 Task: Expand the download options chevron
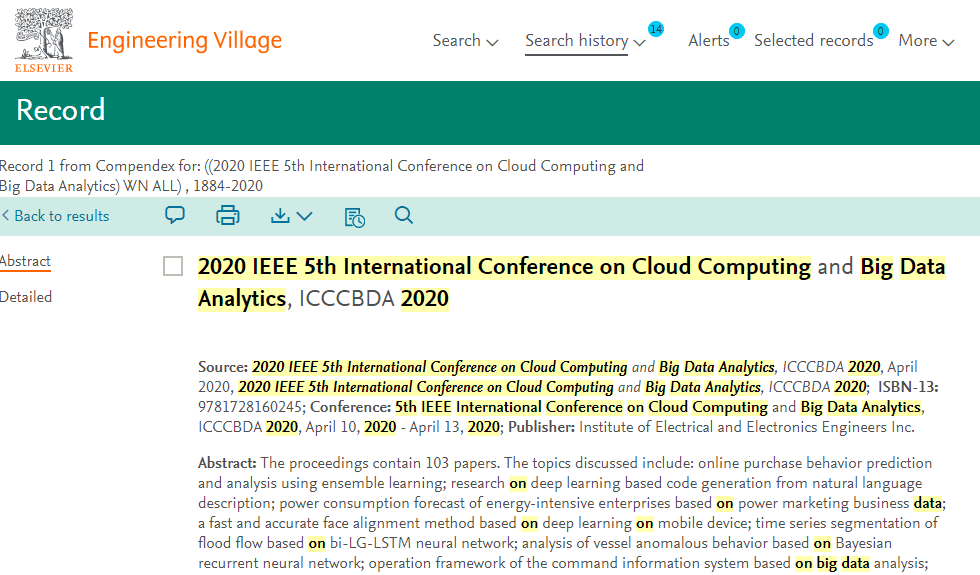[304, 216]
